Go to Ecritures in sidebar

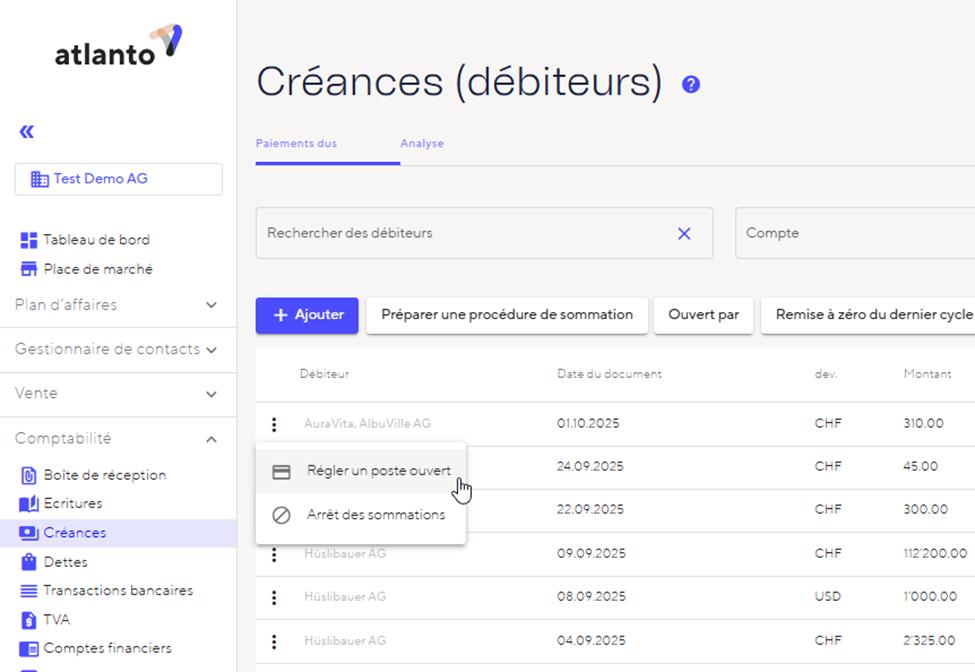click(72, 503)
